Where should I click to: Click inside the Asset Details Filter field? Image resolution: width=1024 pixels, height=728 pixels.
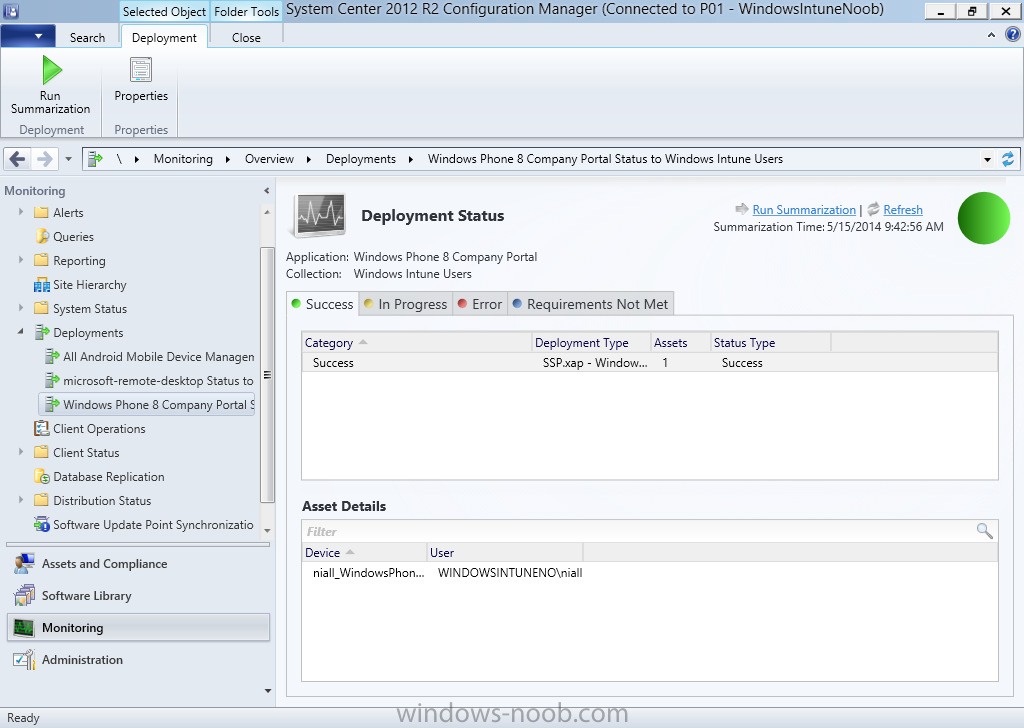pyautogui.click(x=639, y=531)
